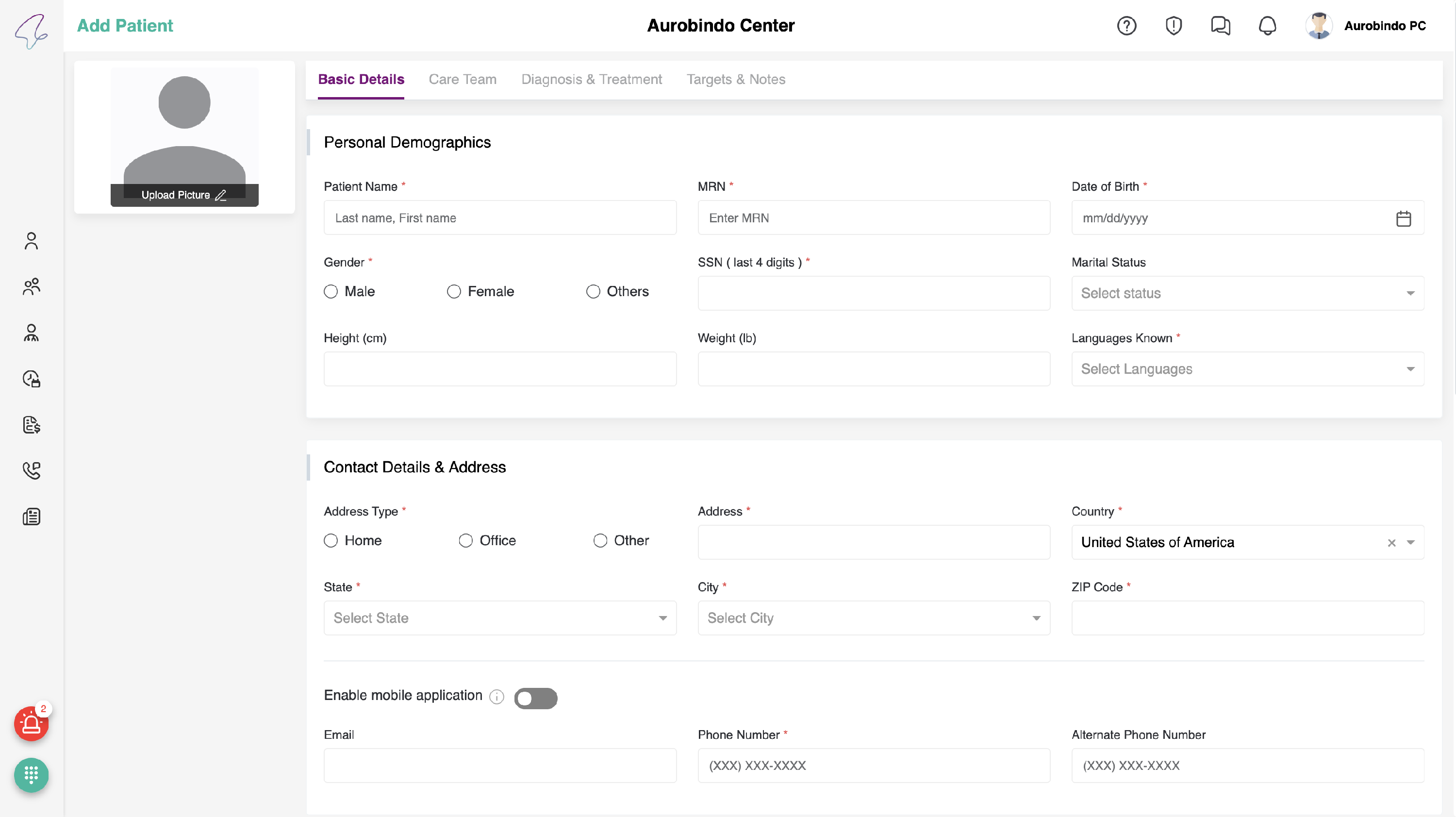
Task: Choose Home as address type
Action: [331, 540]
